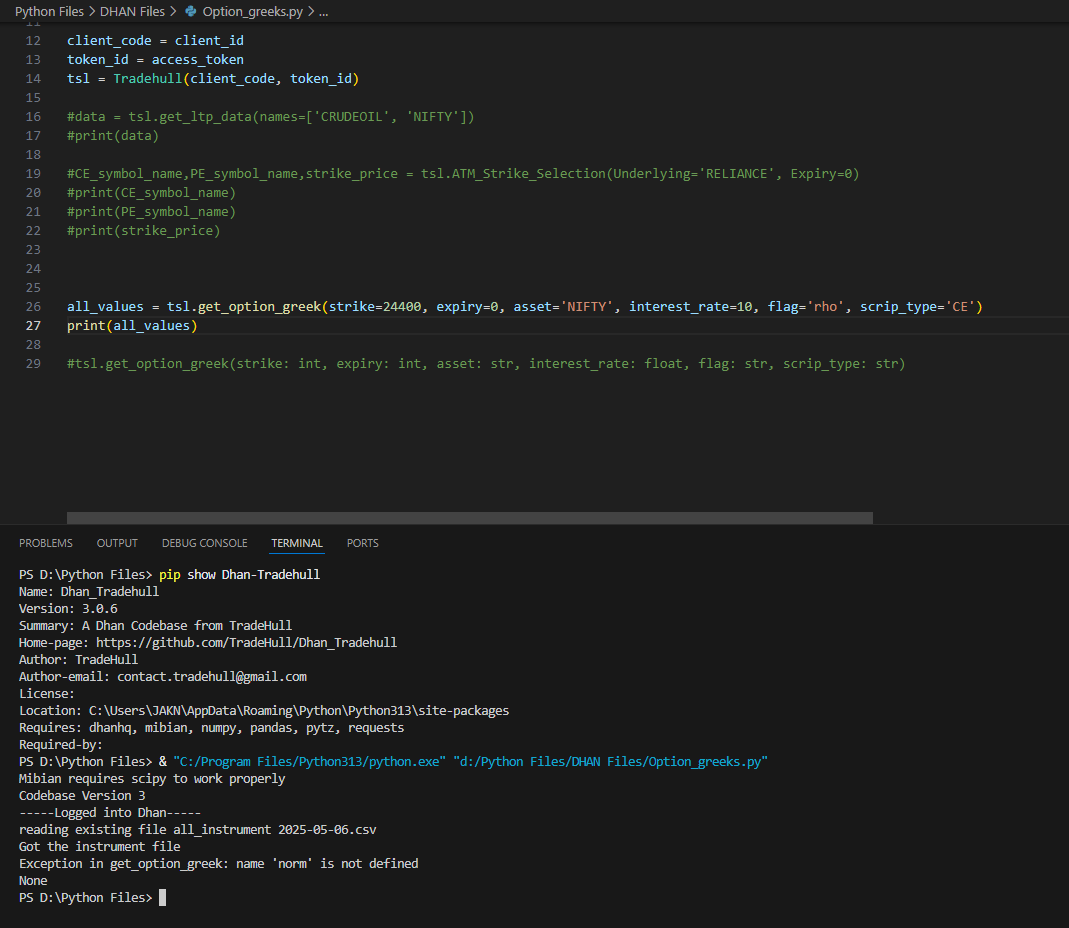This screenshot has width=1069, height=928.
Task: Click 'Got the instrument file' line
Action: [x=100, y=846]
